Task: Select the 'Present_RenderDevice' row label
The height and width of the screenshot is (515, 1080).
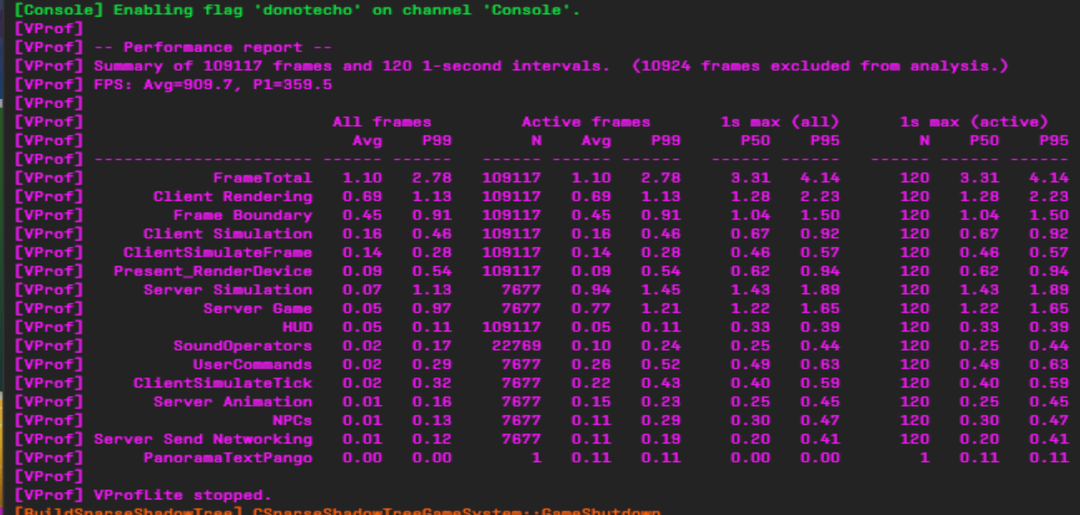Action: coord(213,271)
